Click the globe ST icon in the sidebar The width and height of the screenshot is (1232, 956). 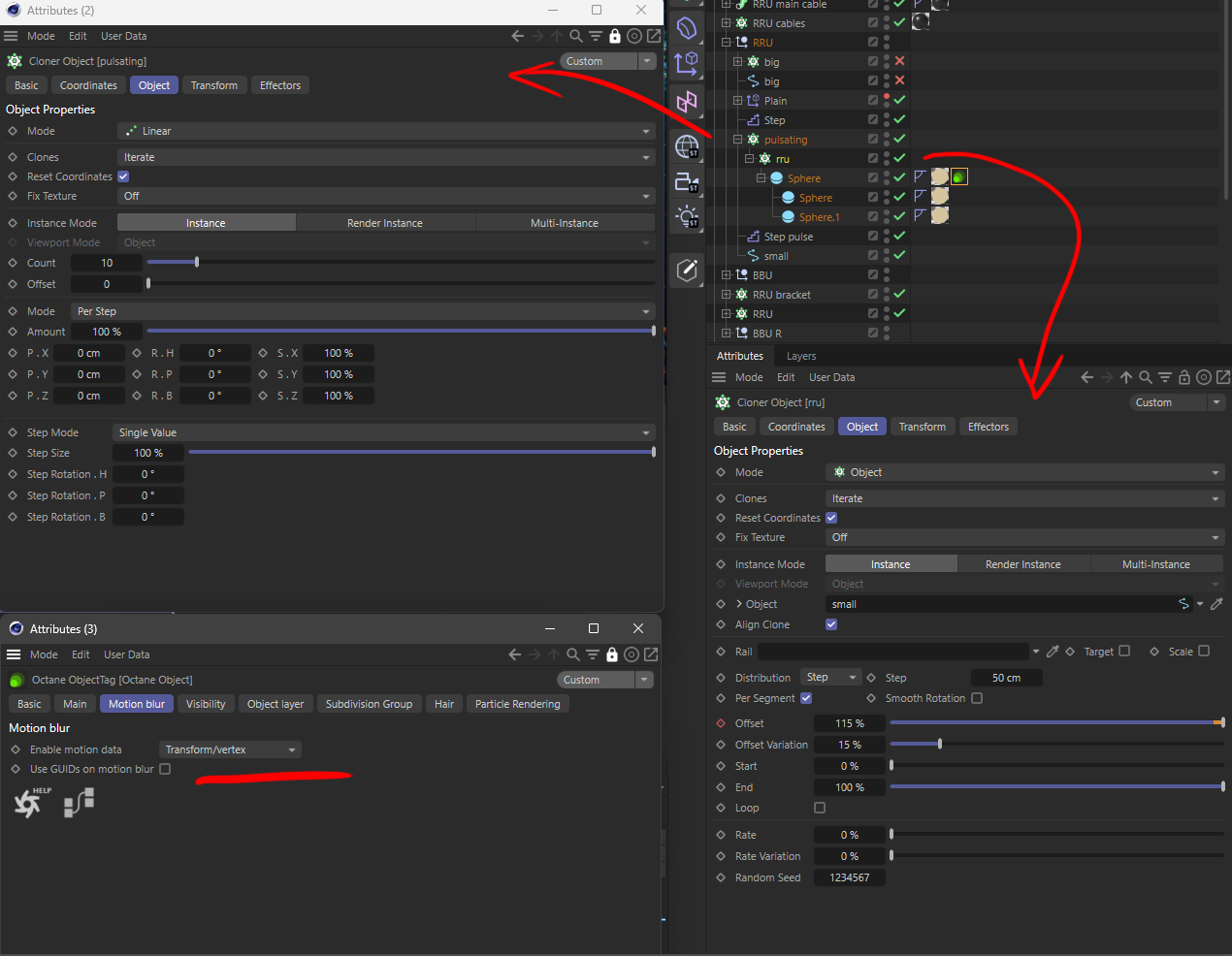point(687,146)
